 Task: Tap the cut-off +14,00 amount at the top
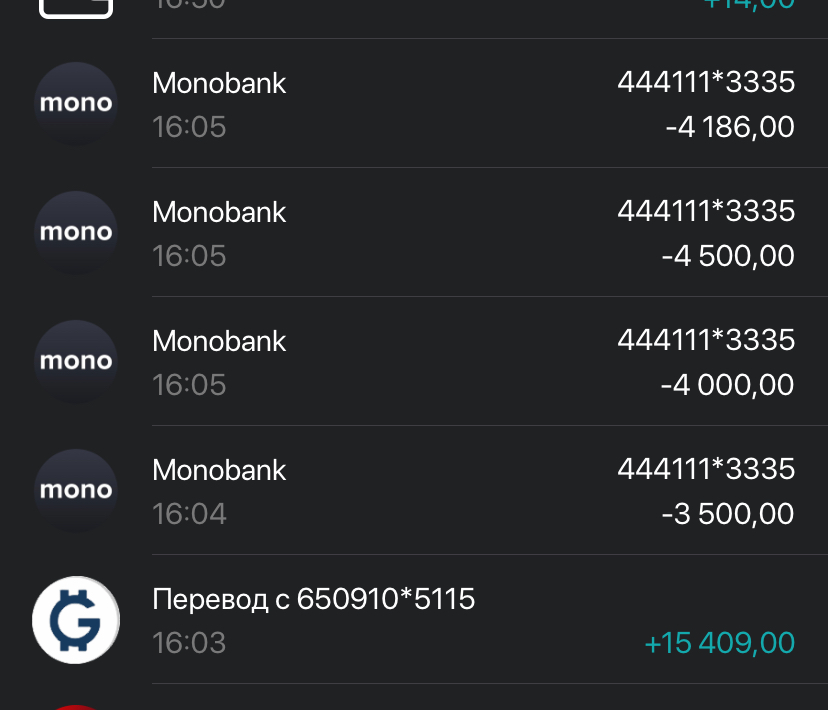749,5
